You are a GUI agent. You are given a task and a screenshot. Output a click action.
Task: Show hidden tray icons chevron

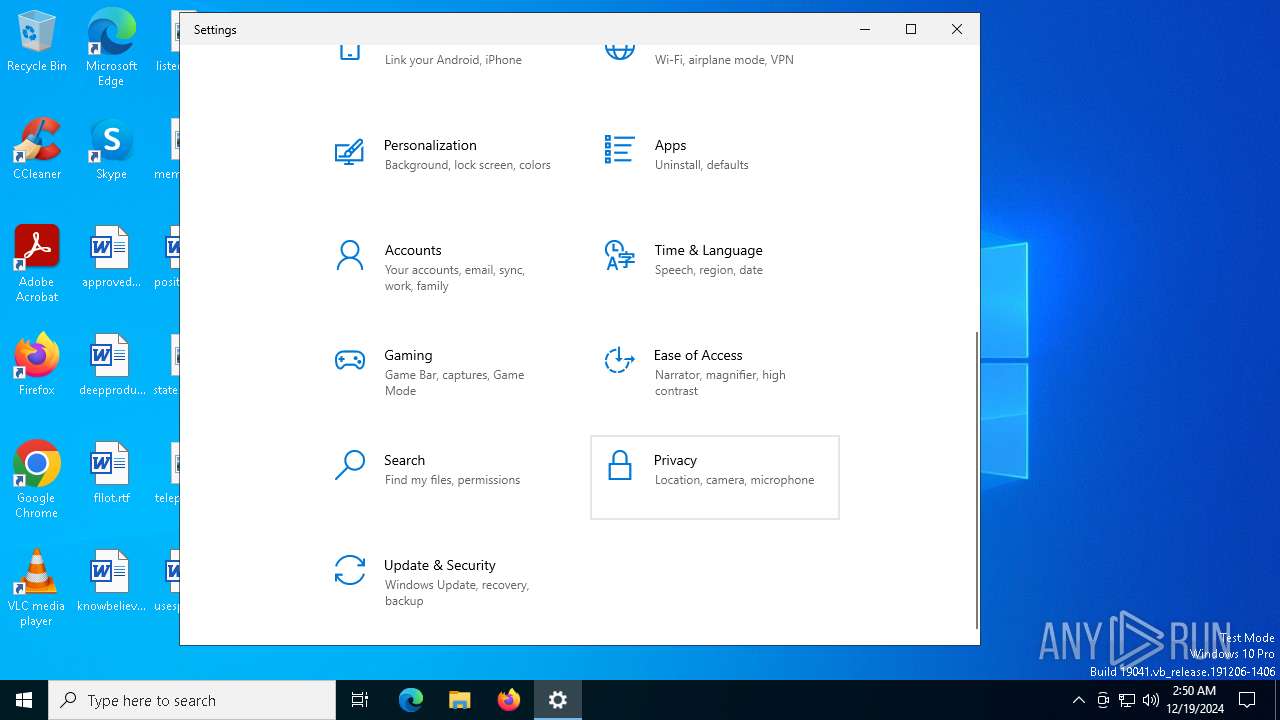click(x=1078, y=700)
